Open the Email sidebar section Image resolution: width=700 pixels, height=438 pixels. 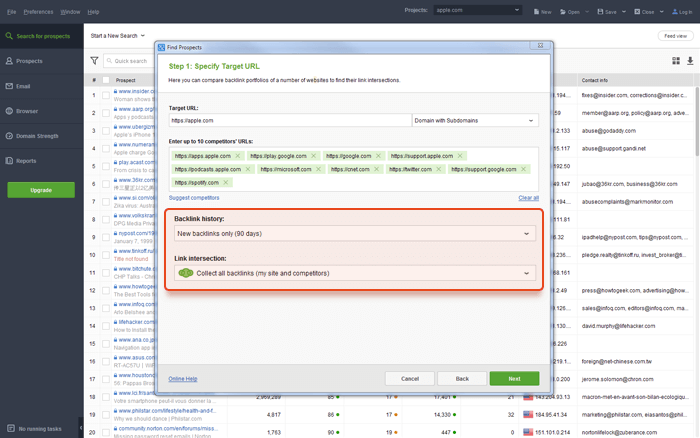[42, 86]
